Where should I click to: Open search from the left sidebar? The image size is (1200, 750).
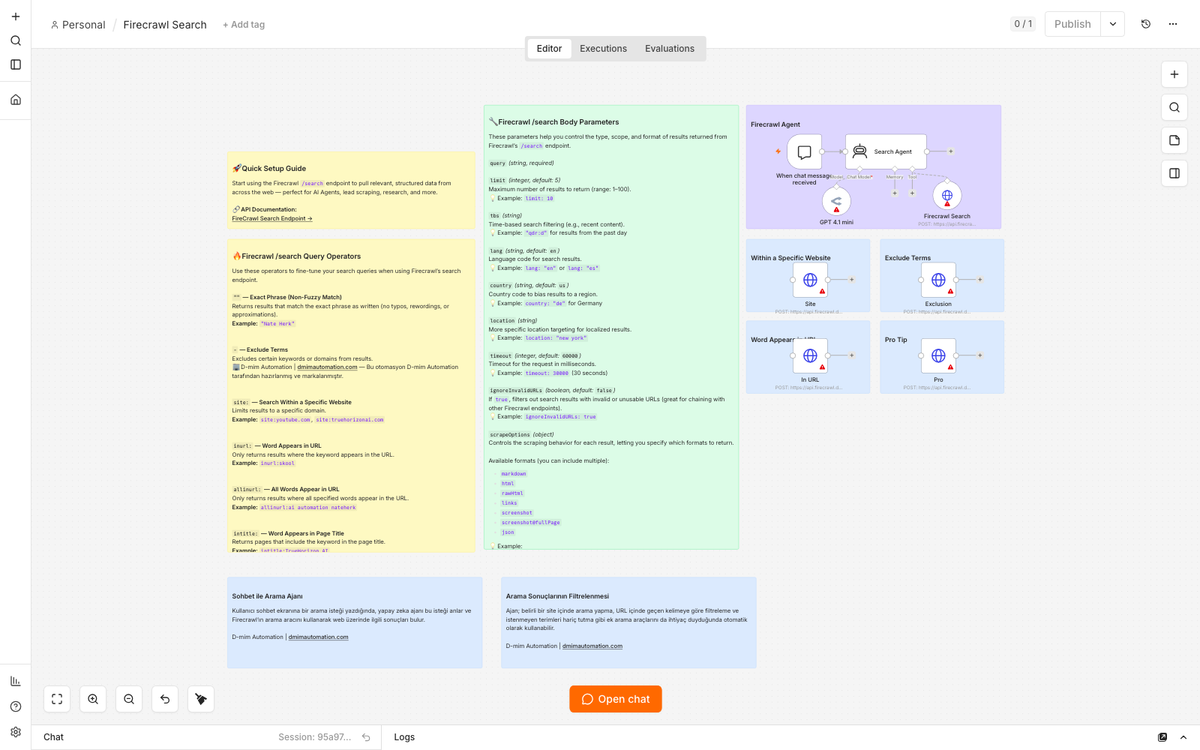click(15, 41)
